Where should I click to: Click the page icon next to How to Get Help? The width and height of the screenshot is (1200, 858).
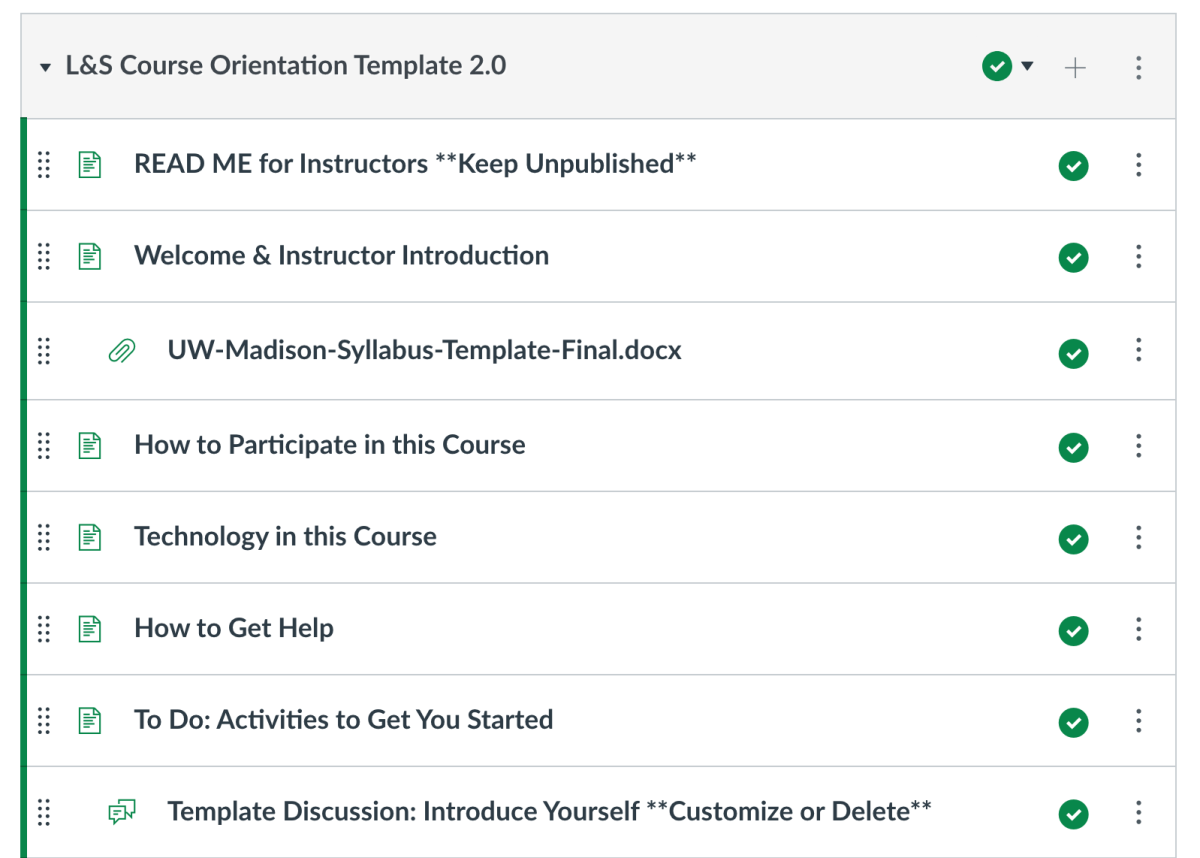[89, 630]
